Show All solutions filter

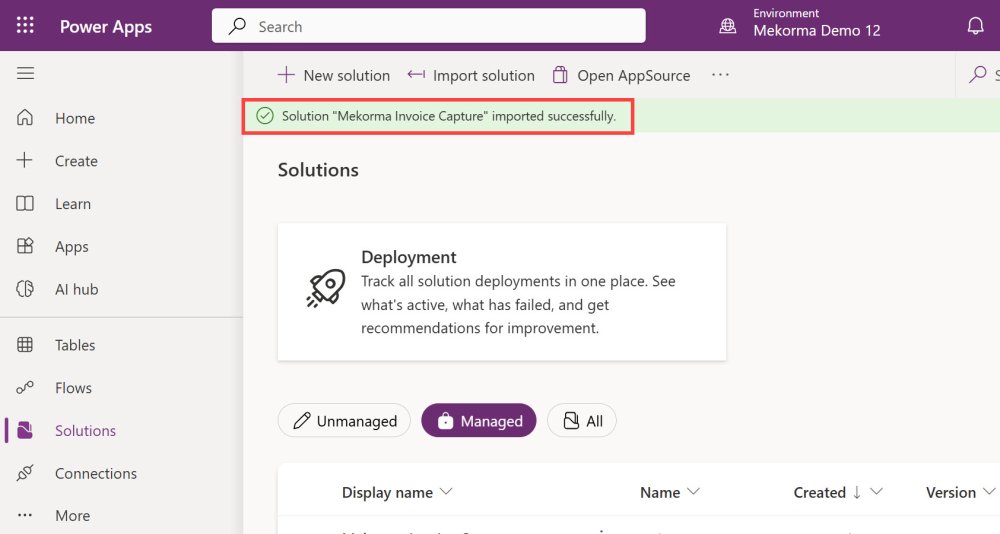pyautogui.click(x=582, y=421)
